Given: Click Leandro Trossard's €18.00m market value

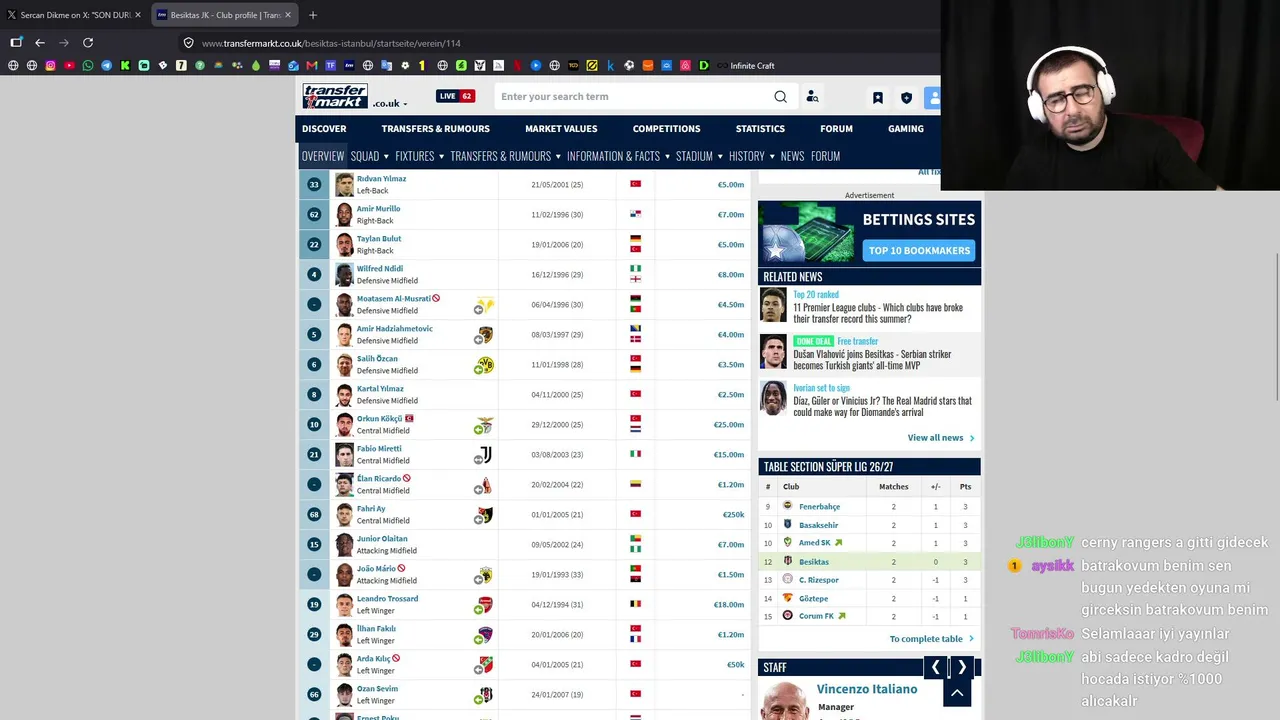Looking at the screenshot, I should click(x=729, y=605).
